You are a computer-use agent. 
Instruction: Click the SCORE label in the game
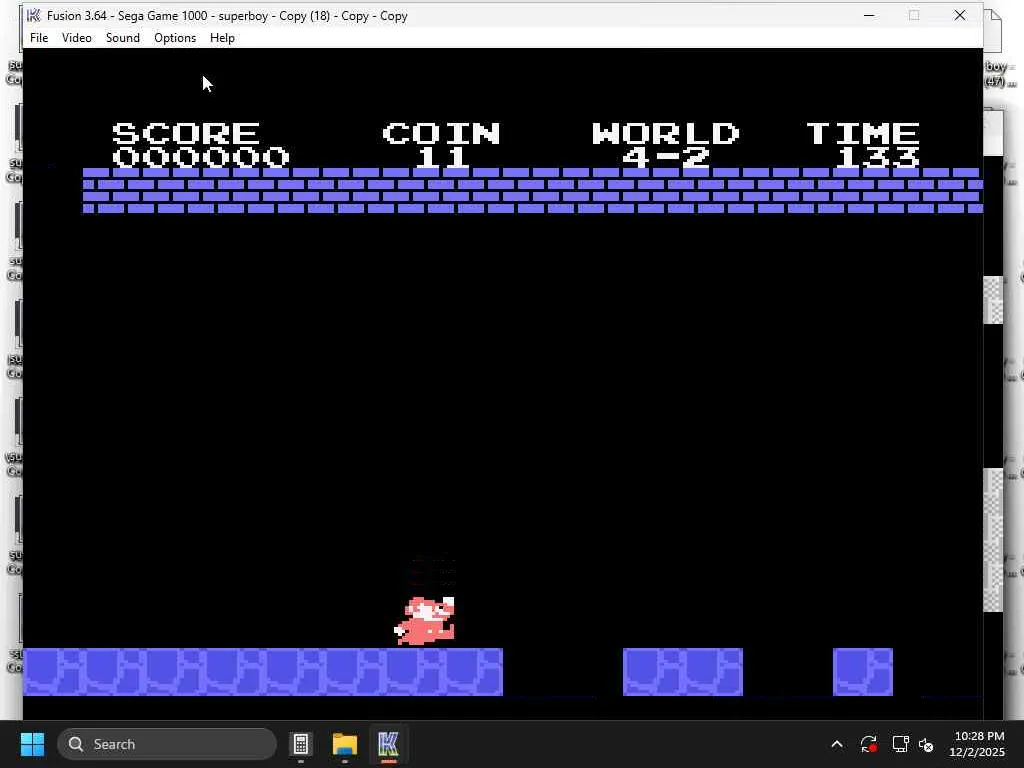click(186, 133)
